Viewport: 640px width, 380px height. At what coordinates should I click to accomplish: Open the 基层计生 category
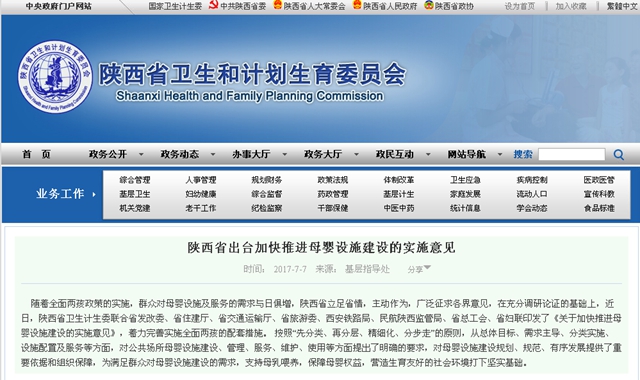(399, 194)
